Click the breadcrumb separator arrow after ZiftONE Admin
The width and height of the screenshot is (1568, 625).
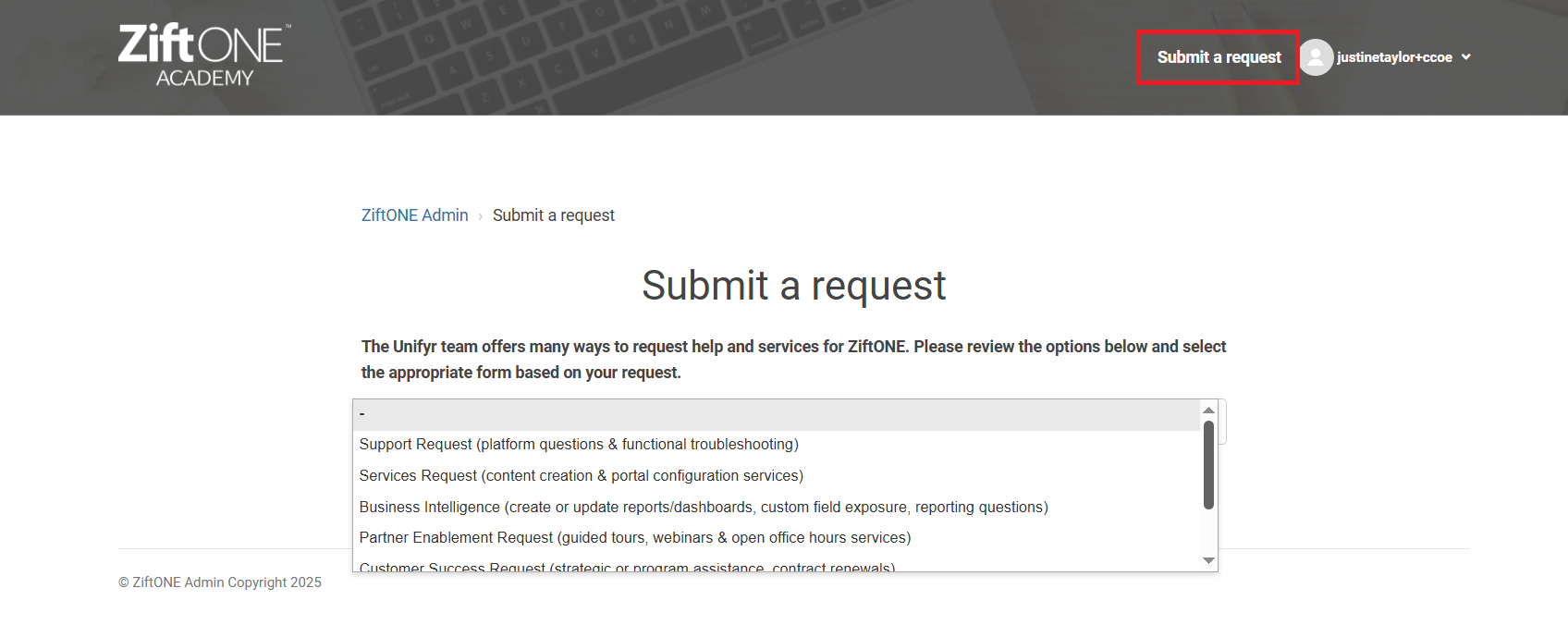(x=481, y=214)
